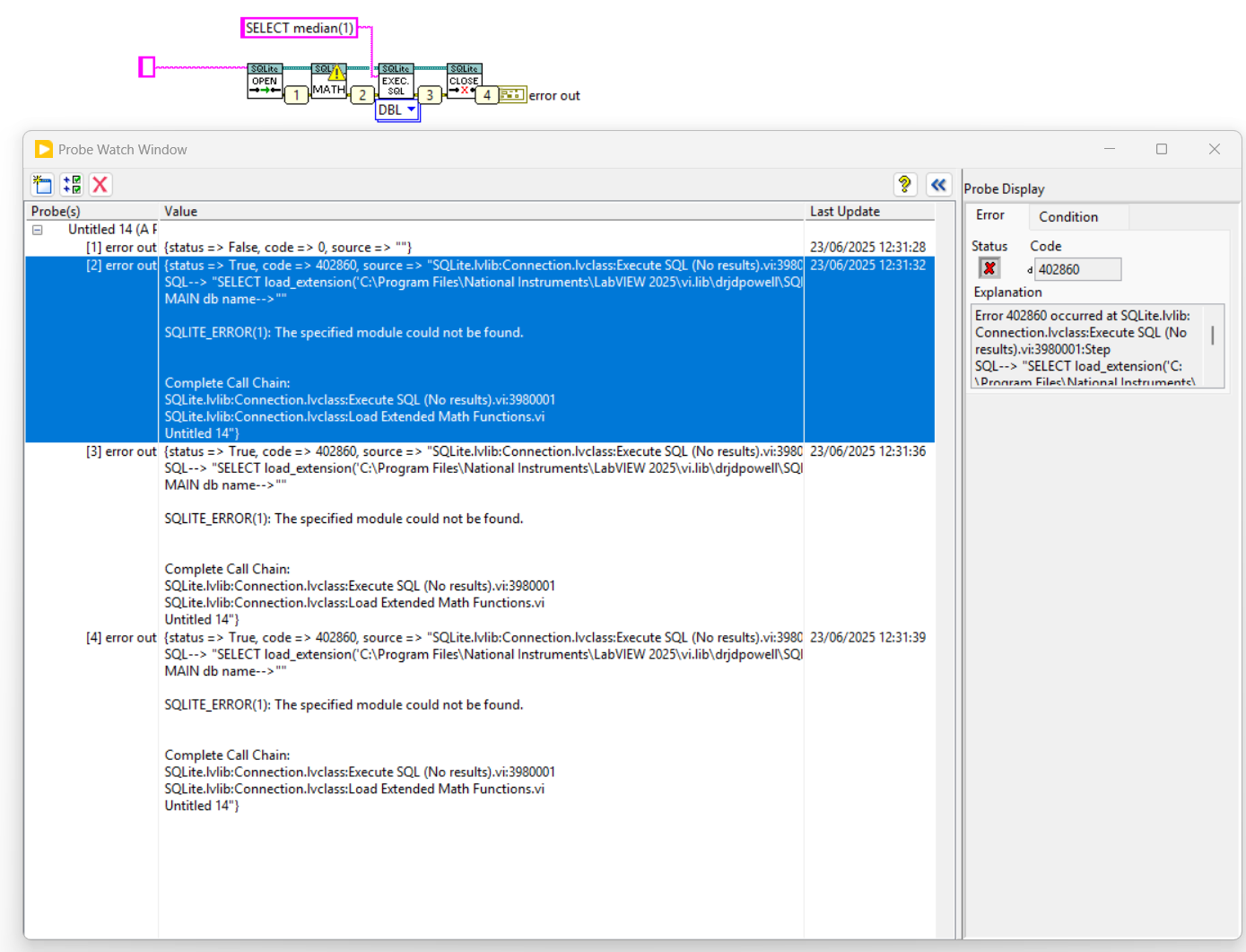Close the Probe Watch Window

pyautogui.click(x=1214, y=149)
